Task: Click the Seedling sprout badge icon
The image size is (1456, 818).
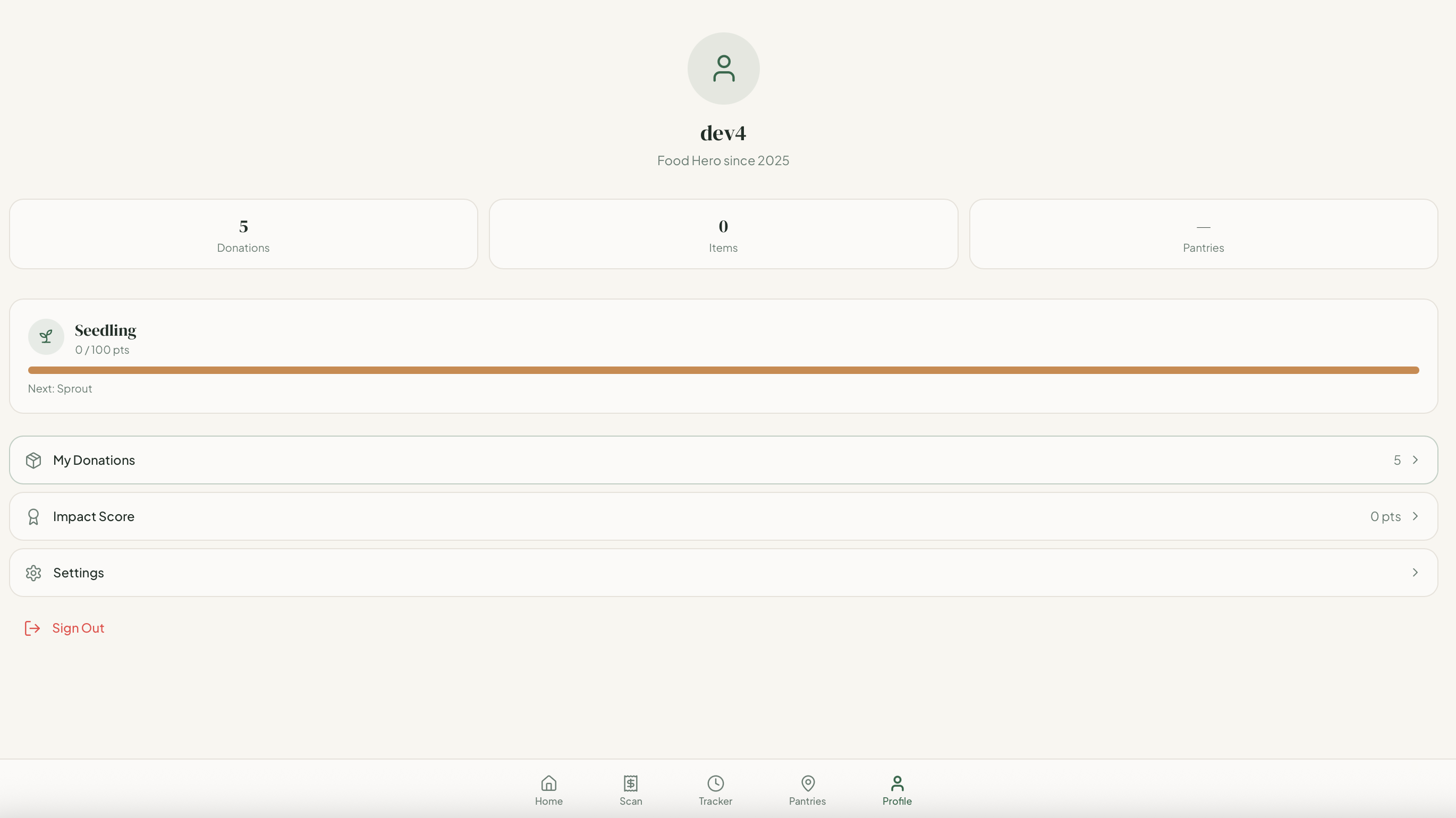Action: click(x=46, y=337)
